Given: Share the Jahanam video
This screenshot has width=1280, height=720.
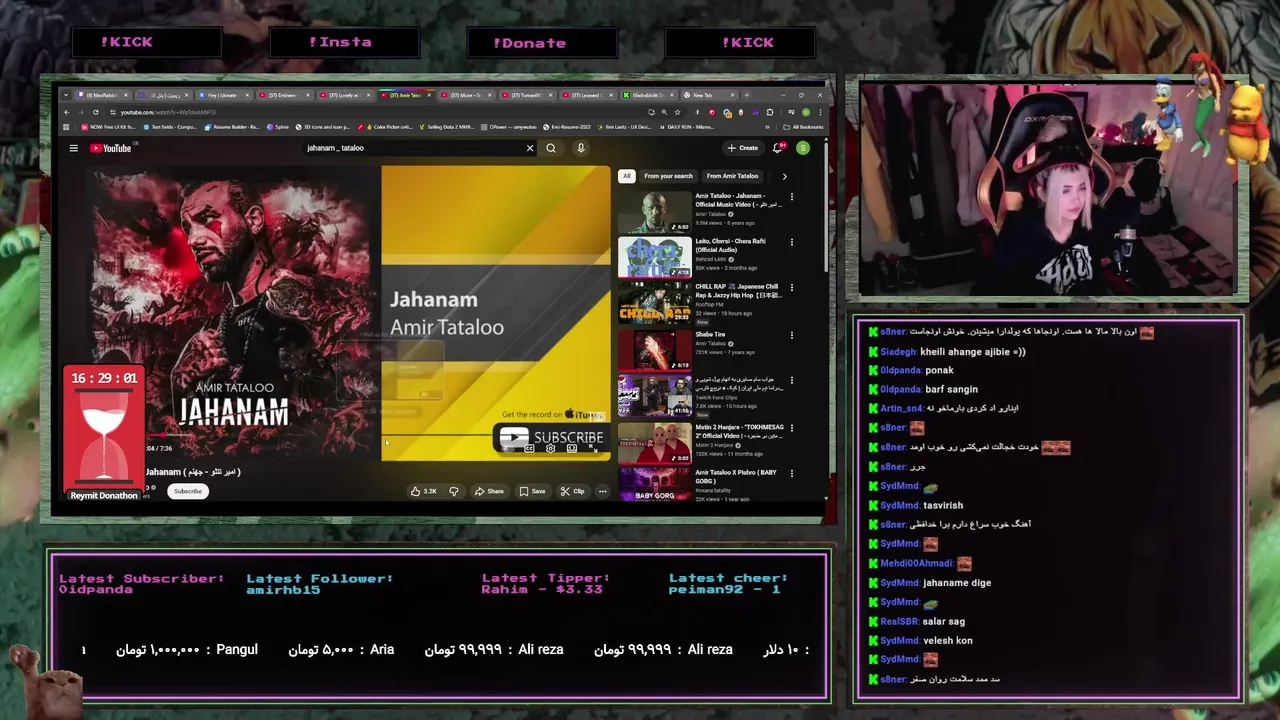Looking at the screenshot, I should pyautogui.click(x=490, y=491).
